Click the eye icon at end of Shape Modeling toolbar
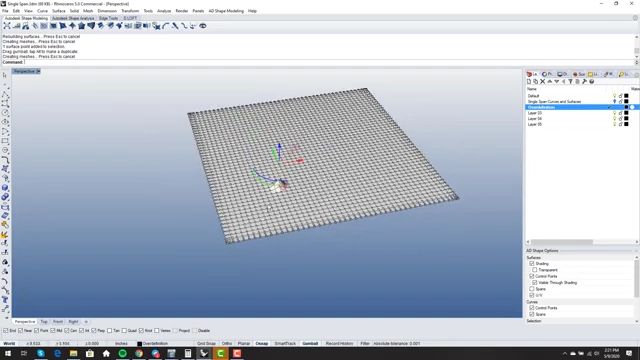The height and width of the screenshot is (360, 640). pyautogui.click(x=202, y=26)
